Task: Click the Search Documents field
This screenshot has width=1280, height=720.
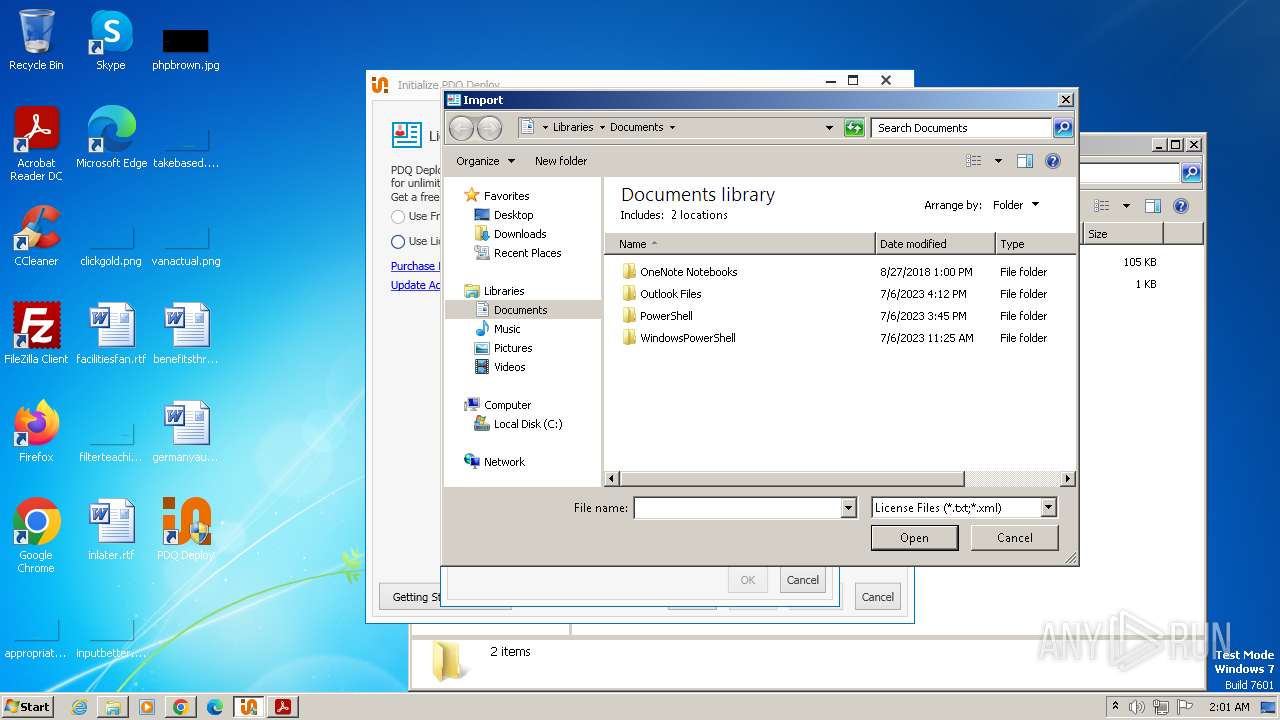Action: click(x=961, y=128)
